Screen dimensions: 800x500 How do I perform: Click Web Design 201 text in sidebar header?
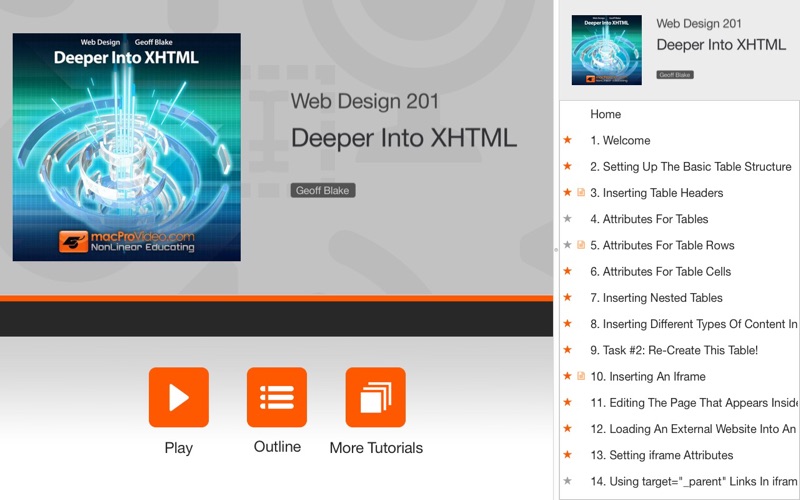coord(699,23)
